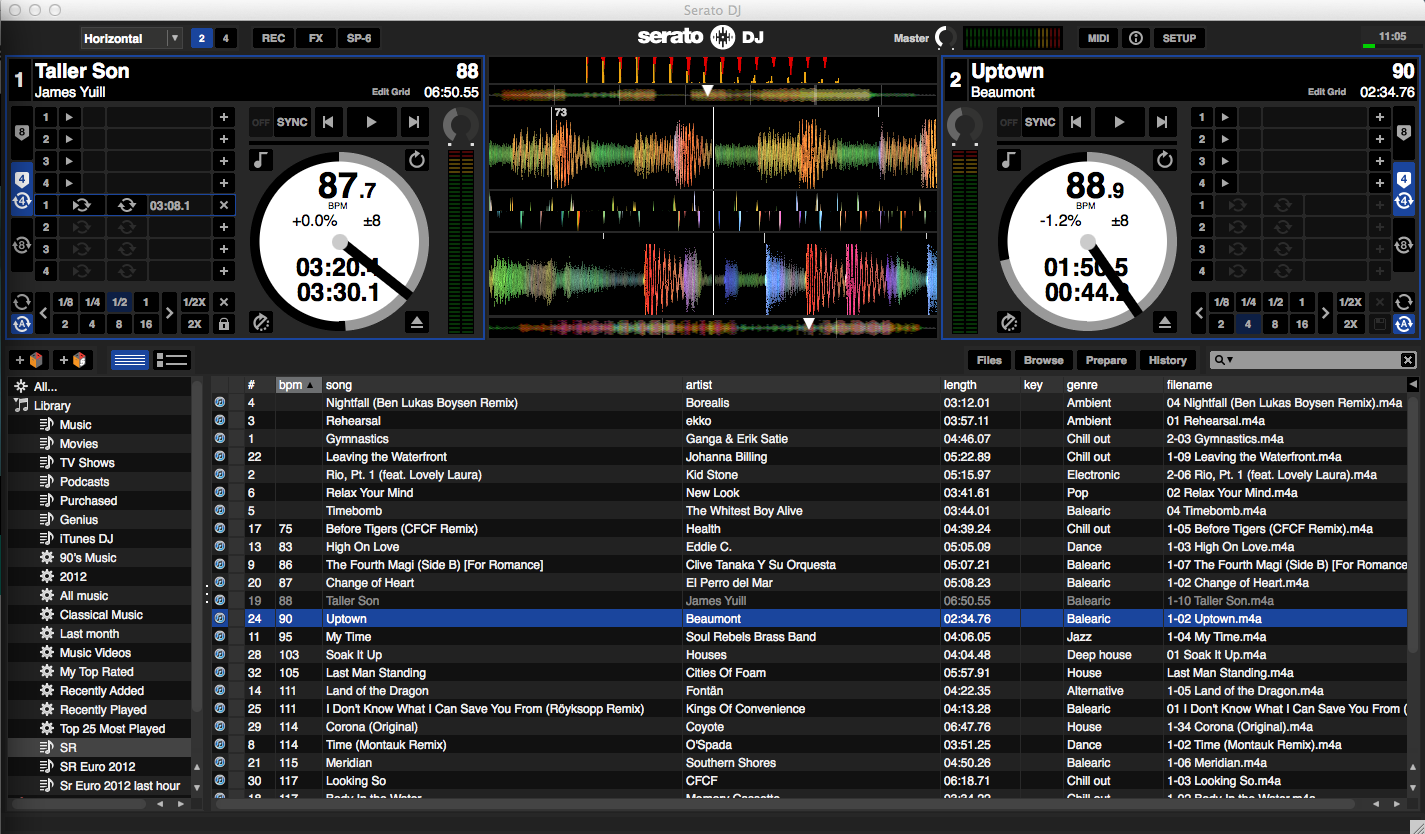Viewport: 1425px width, 834px height.
Task: Eject the track from deck 2
Action: [1164, 321]
